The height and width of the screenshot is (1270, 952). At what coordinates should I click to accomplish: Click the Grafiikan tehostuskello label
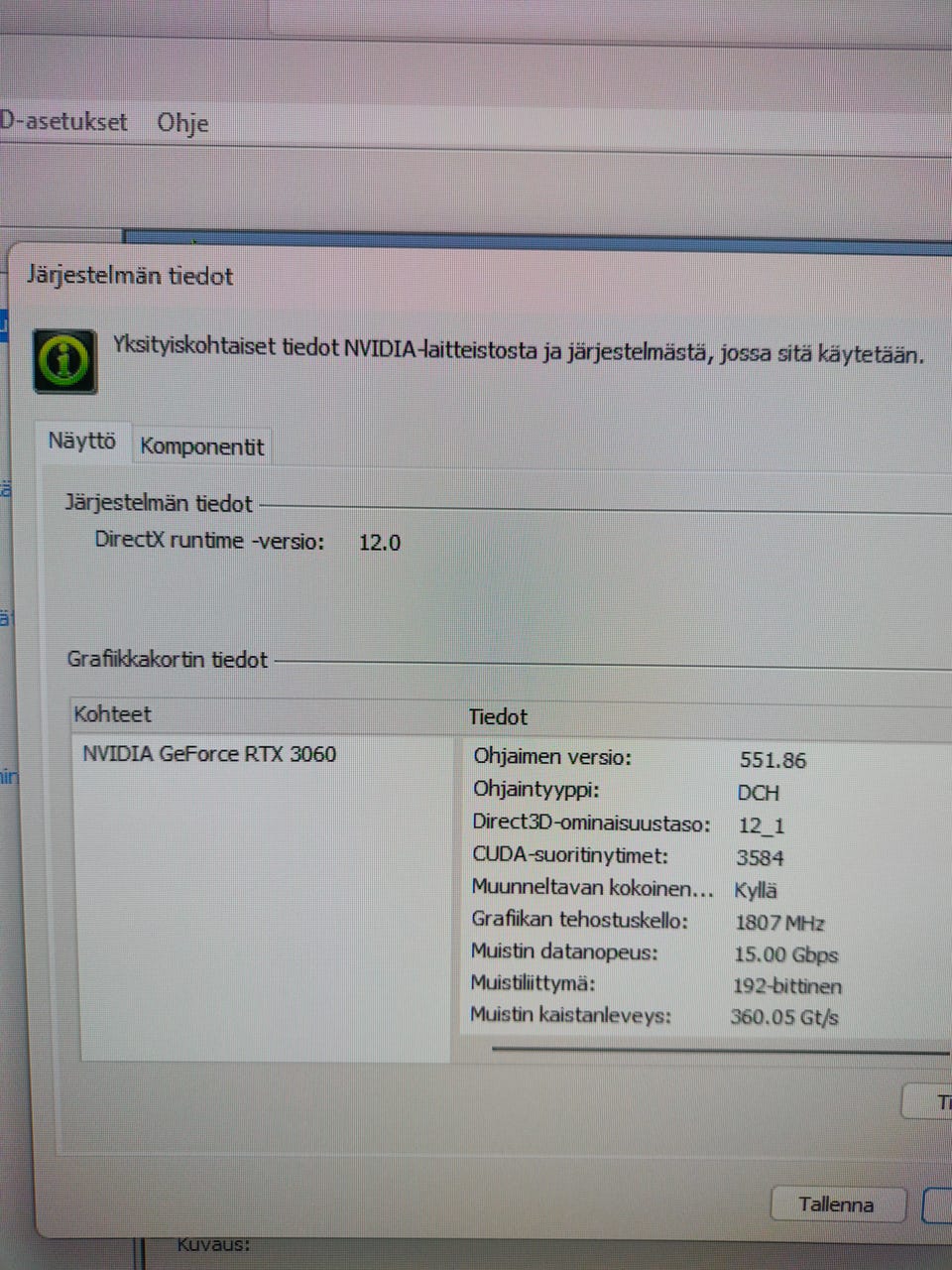[x=579, y=920]
